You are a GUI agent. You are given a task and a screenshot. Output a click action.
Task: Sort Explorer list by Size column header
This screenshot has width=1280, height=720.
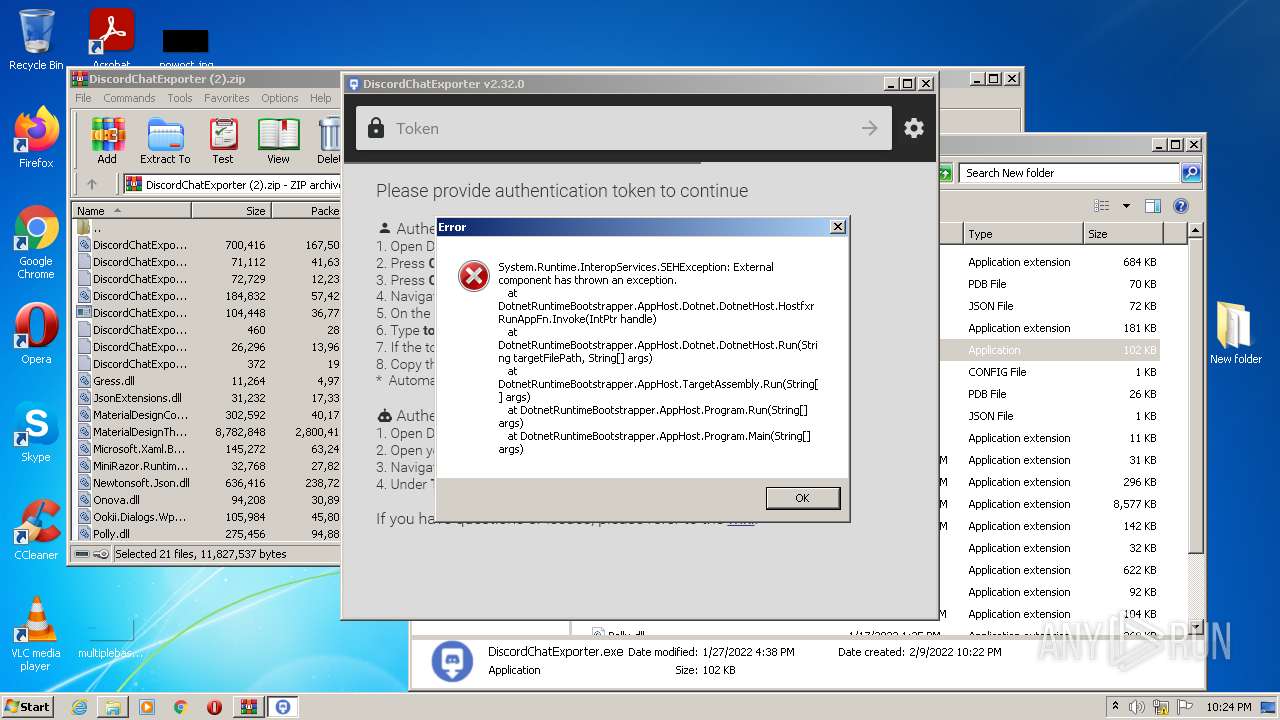1123,234
